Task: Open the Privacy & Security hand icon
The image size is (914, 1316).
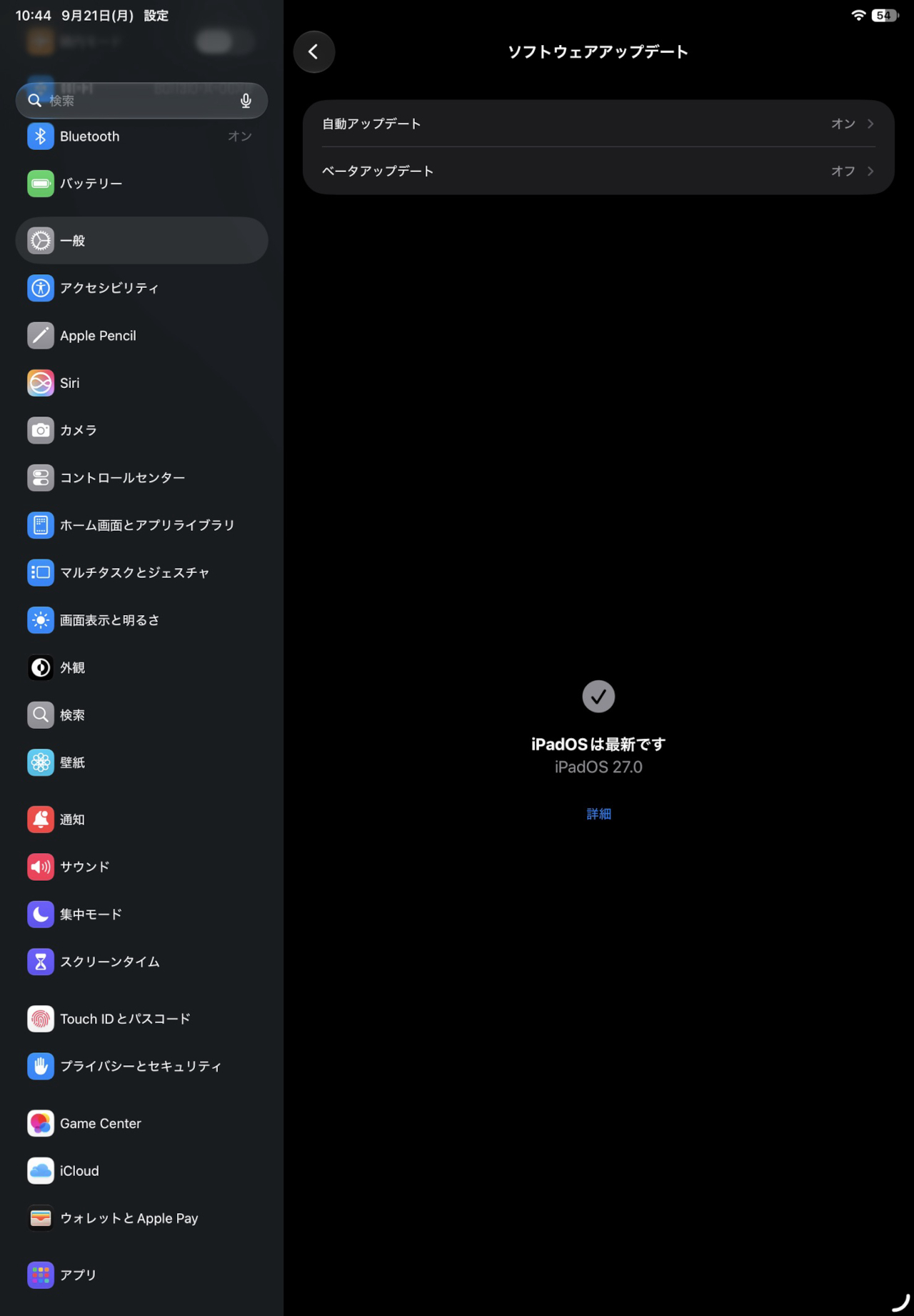Action: [x=41, y=1066]
